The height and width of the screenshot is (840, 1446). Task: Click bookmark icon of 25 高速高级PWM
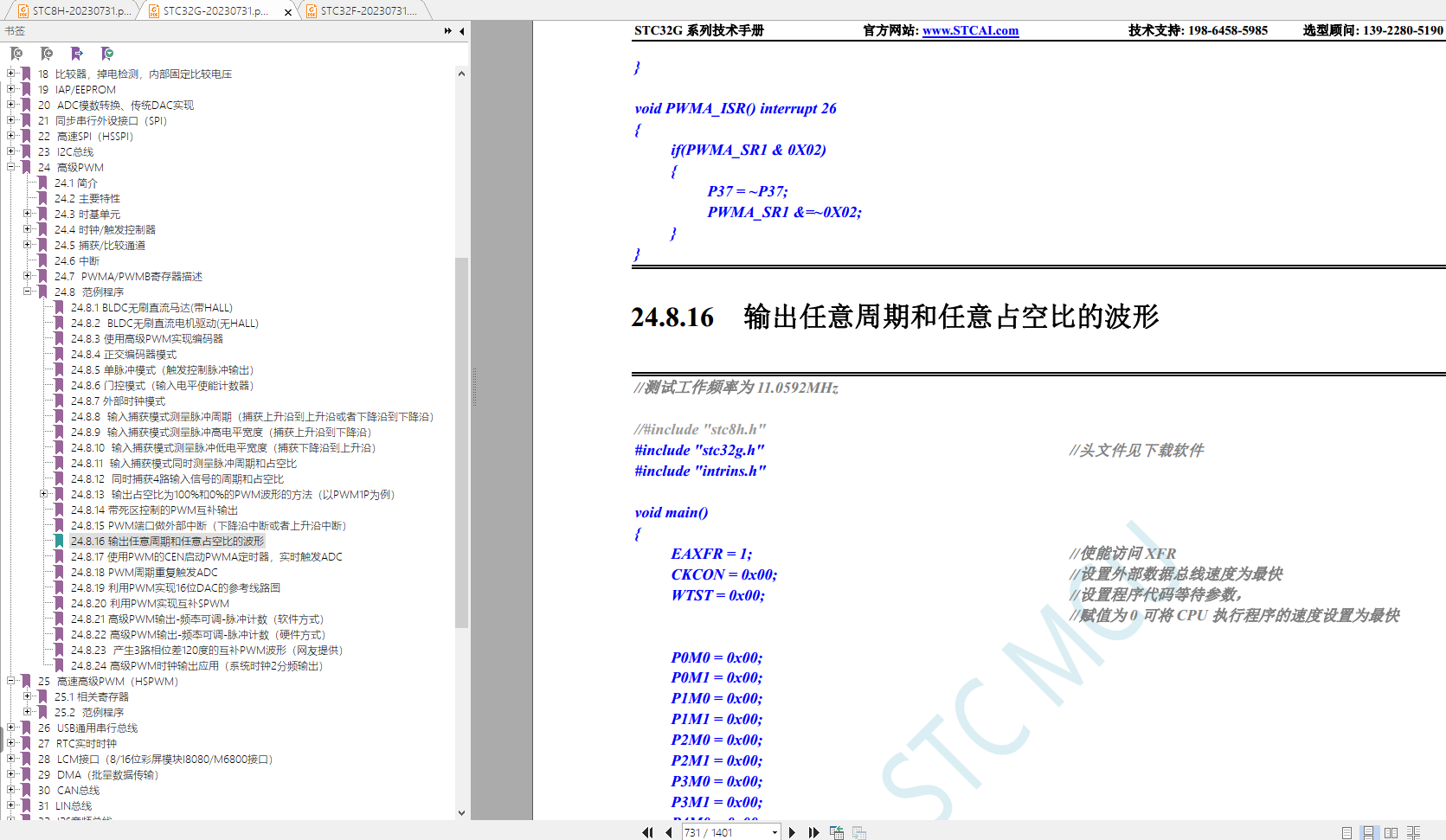(x=26, y=681)
